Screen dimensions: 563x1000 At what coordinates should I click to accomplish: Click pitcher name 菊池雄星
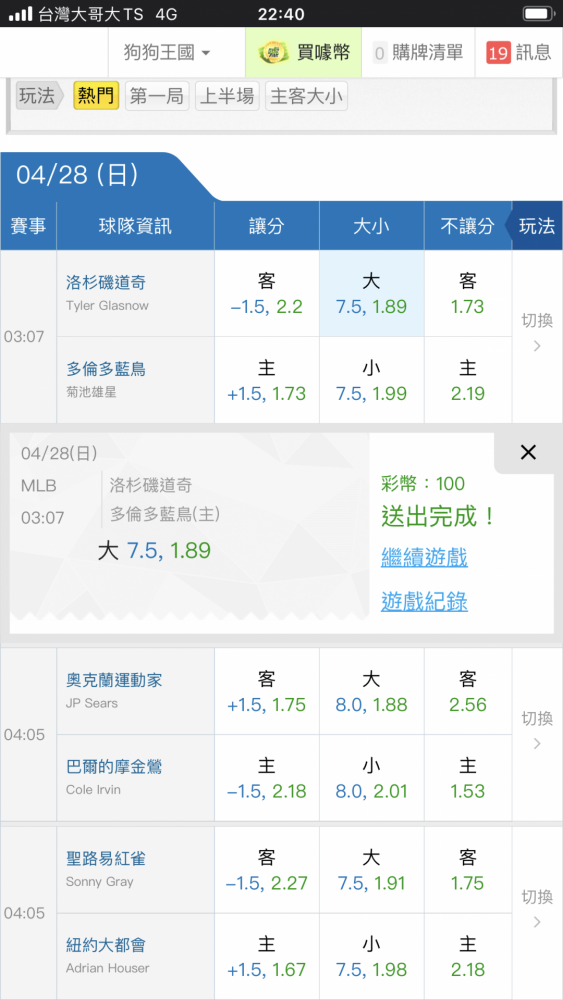pos(91,392)
